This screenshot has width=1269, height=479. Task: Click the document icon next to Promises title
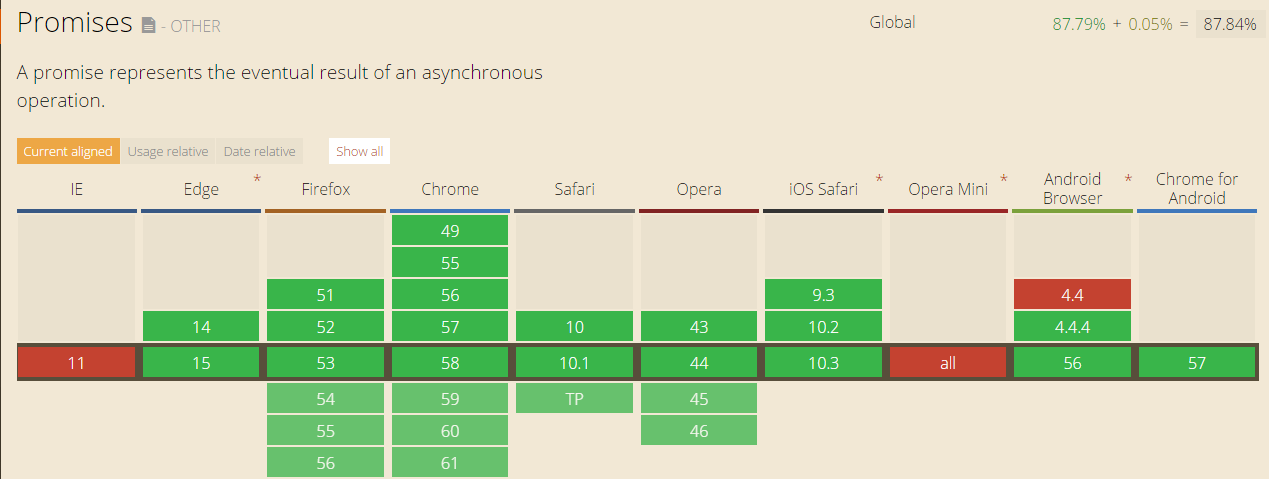pos(148,26)
